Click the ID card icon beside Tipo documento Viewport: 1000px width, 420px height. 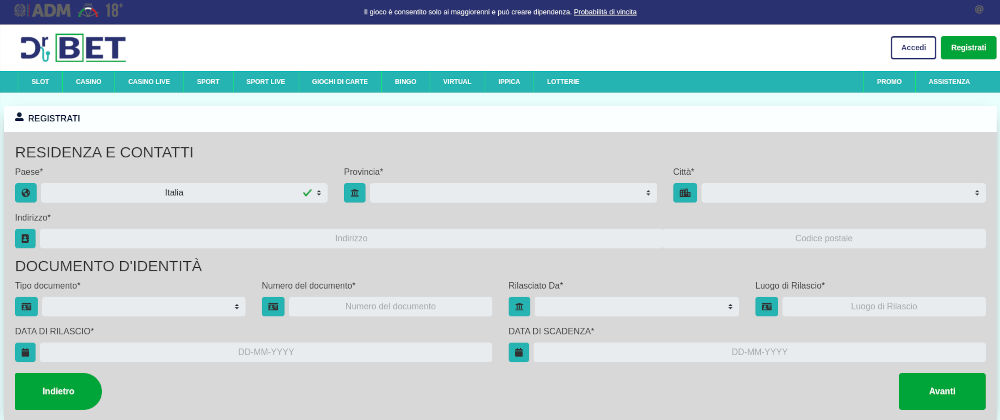[x=26, y=307]
